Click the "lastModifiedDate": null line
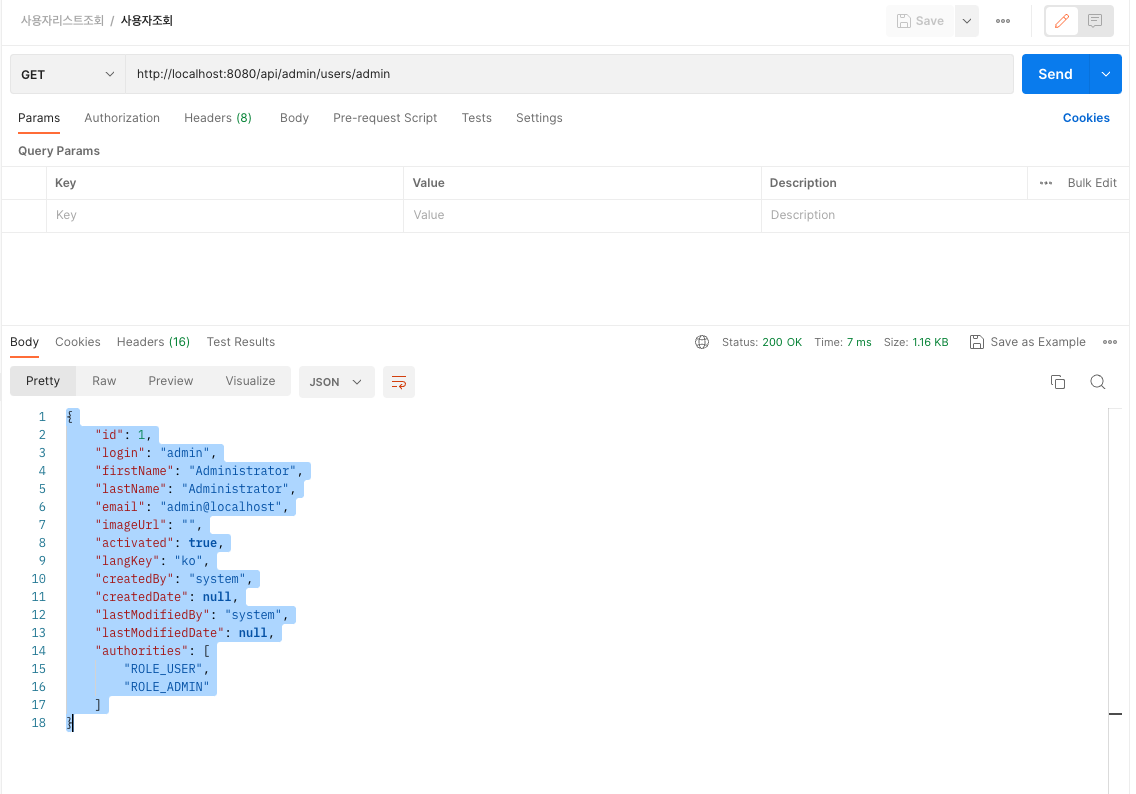 pos(184,632)
